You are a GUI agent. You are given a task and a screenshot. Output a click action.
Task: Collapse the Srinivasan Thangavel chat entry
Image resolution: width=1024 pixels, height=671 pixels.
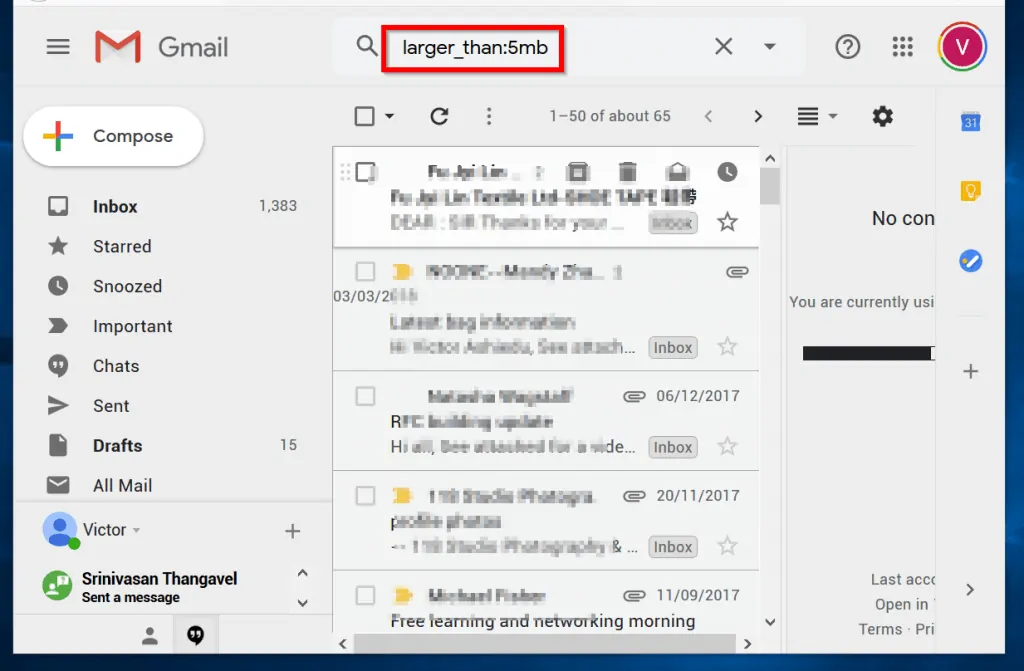coord(302,573)
